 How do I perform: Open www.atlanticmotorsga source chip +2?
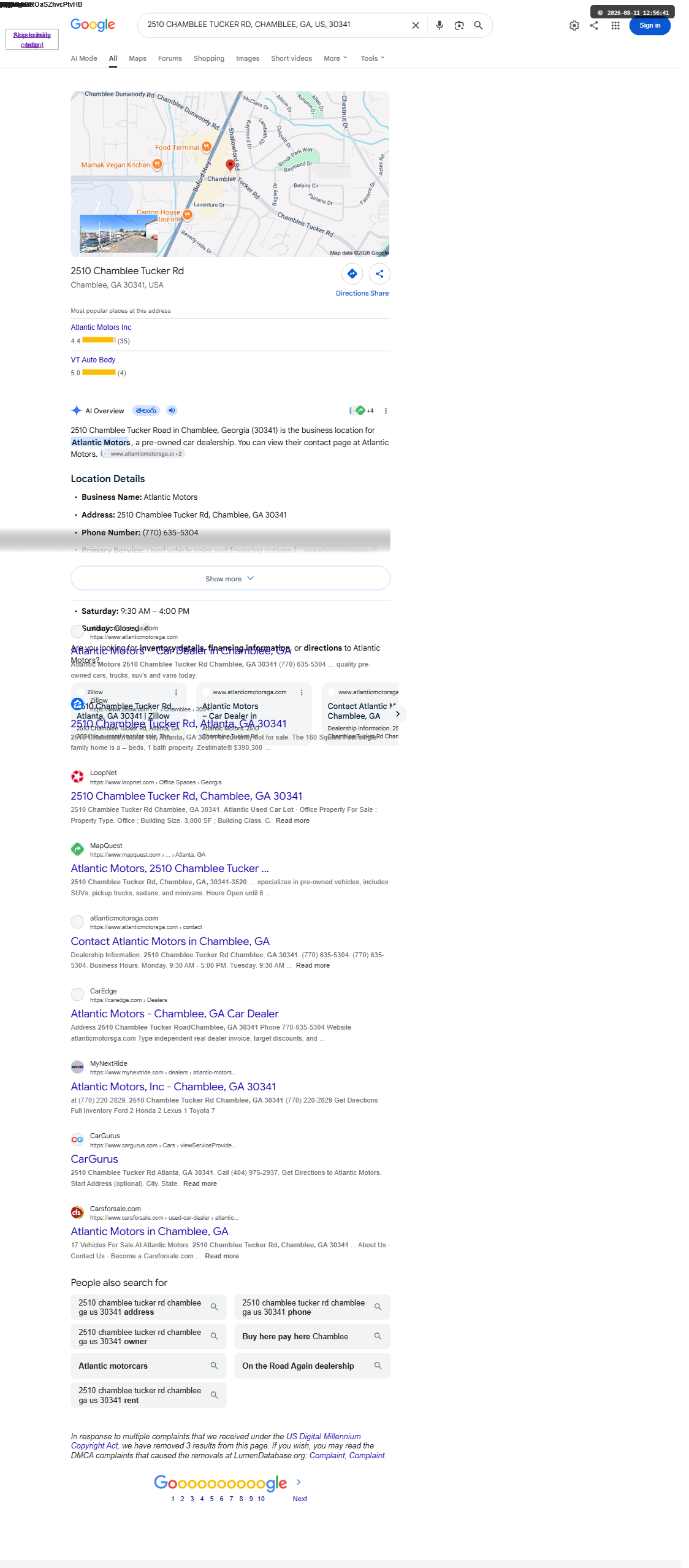point(143,454)
